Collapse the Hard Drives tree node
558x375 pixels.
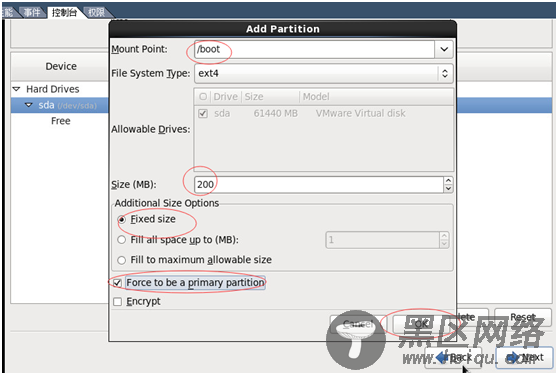tap(16, 89)
